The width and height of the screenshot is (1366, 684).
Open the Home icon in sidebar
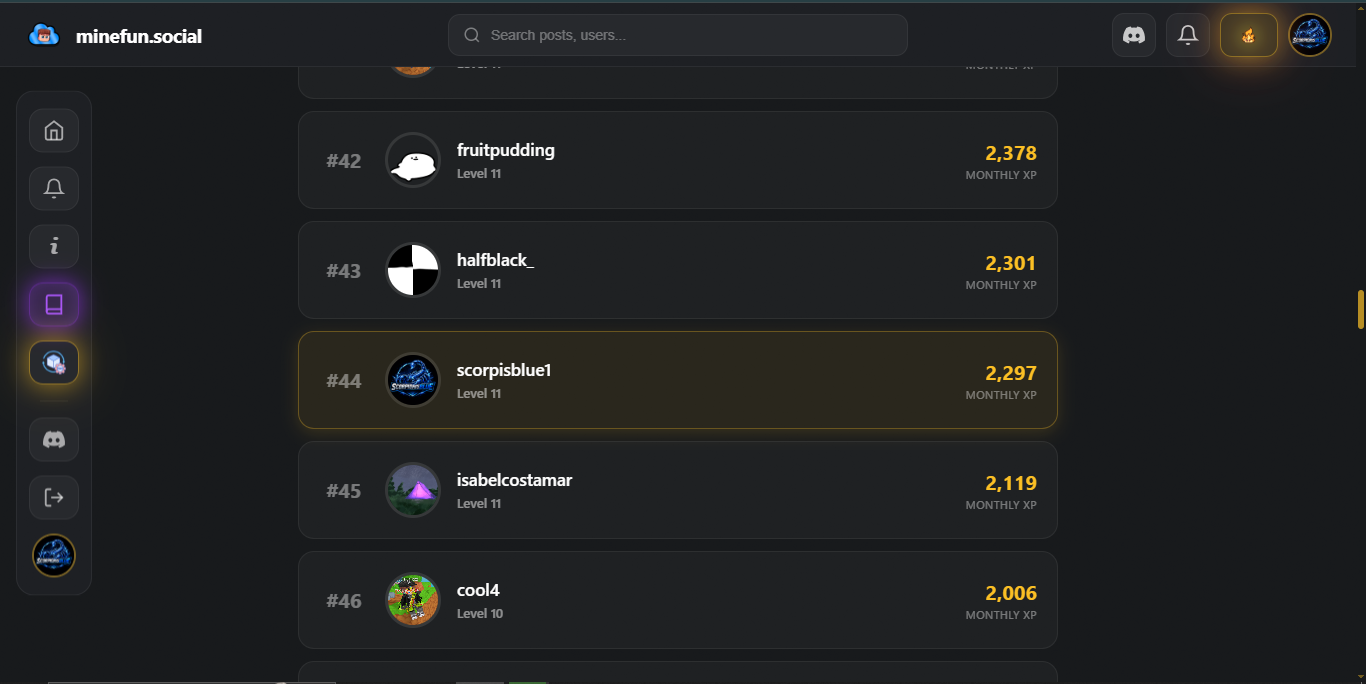click(54, 131)
